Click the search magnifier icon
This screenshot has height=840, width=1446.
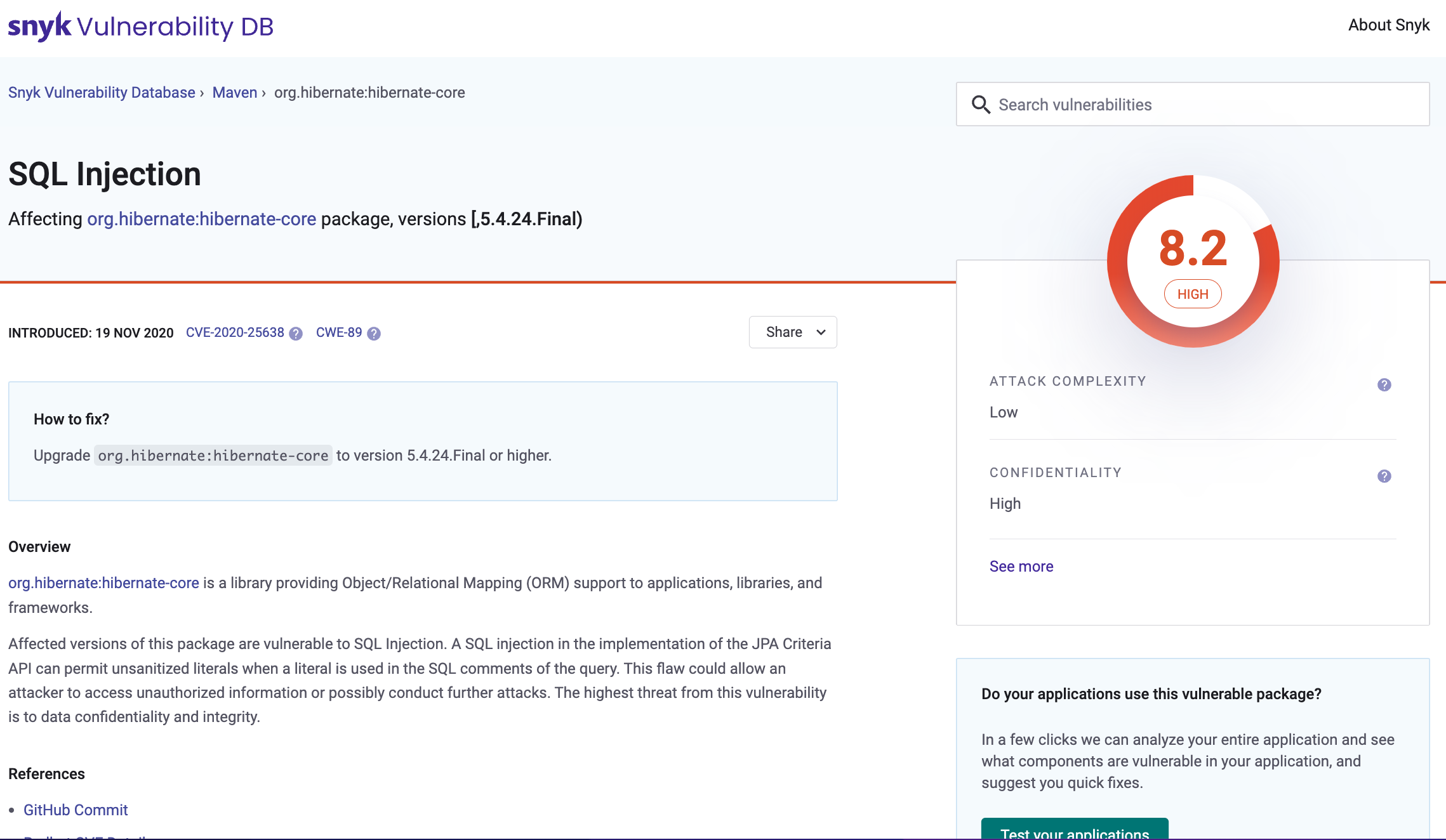coord(981,104)
